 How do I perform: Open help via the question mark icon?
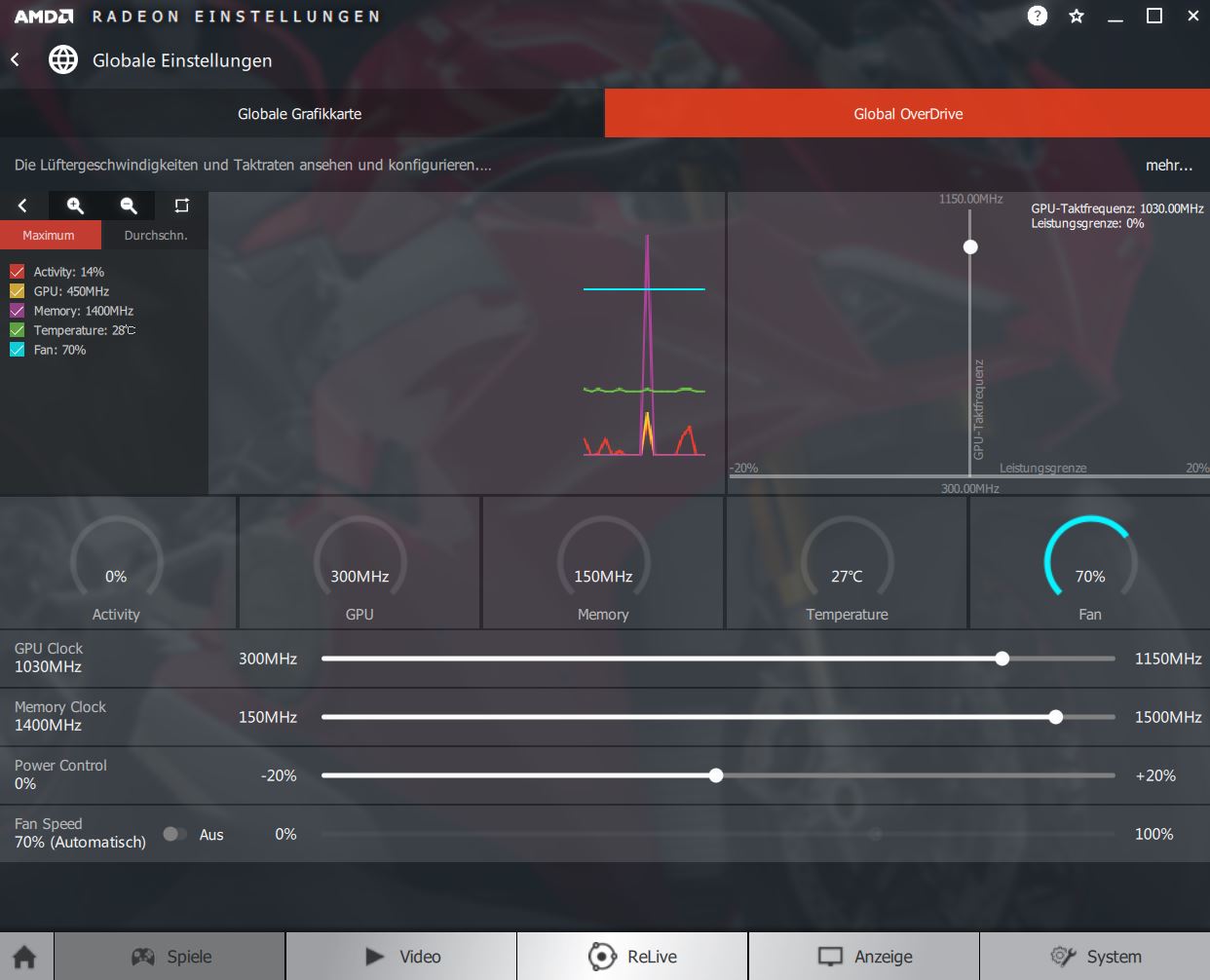pos(1038,16)
